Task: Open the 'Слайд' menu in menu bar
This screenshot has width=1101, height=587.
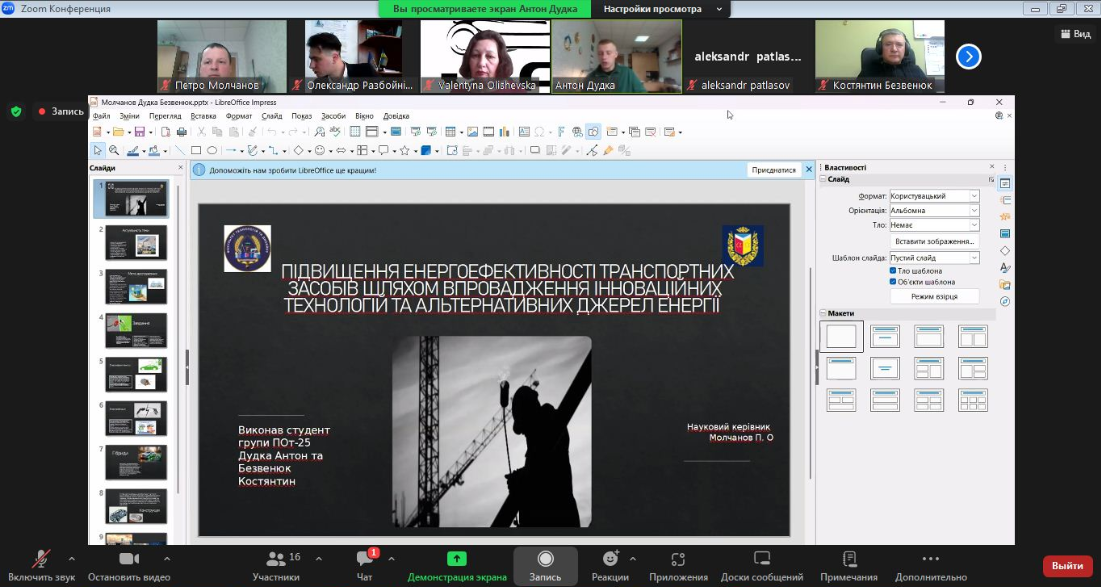Action: (x=271, y=116)
